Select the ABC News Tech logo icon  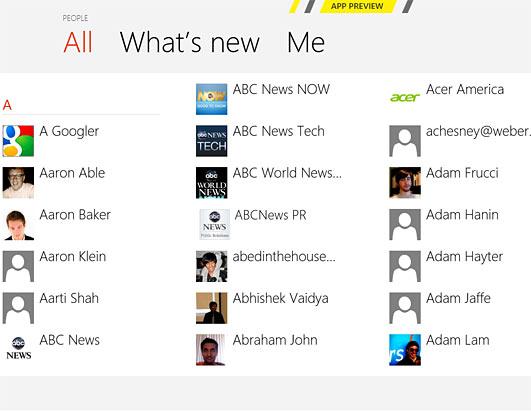(x=212, y=141)
